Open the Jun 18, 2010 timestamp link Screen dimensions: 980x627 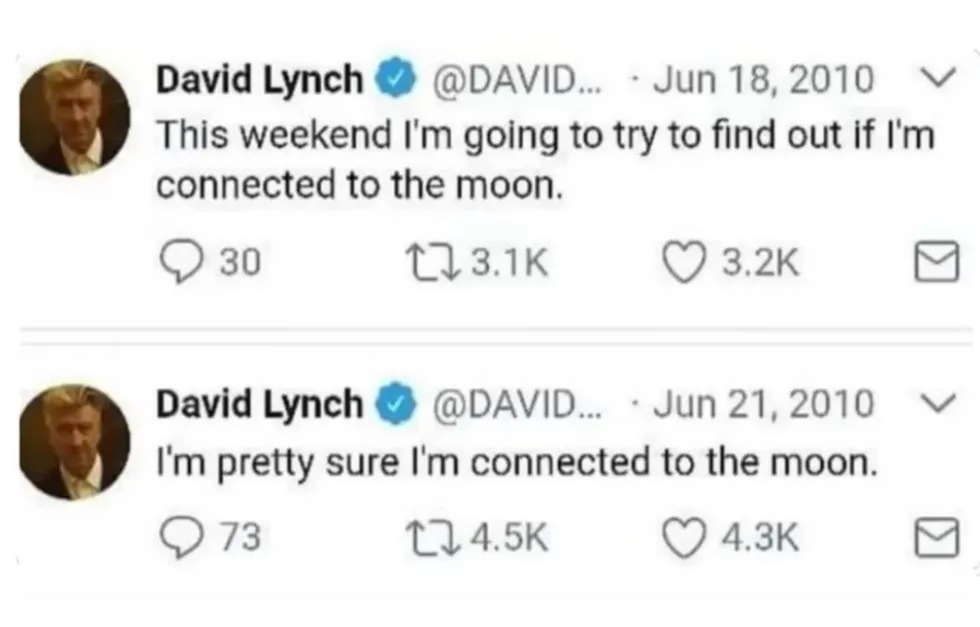[x=761, y=81]
